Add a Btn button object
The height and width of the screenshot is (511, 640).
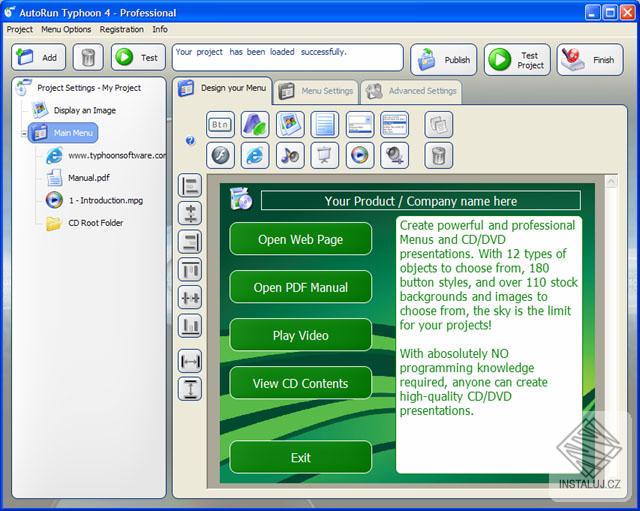pos(220,124)
